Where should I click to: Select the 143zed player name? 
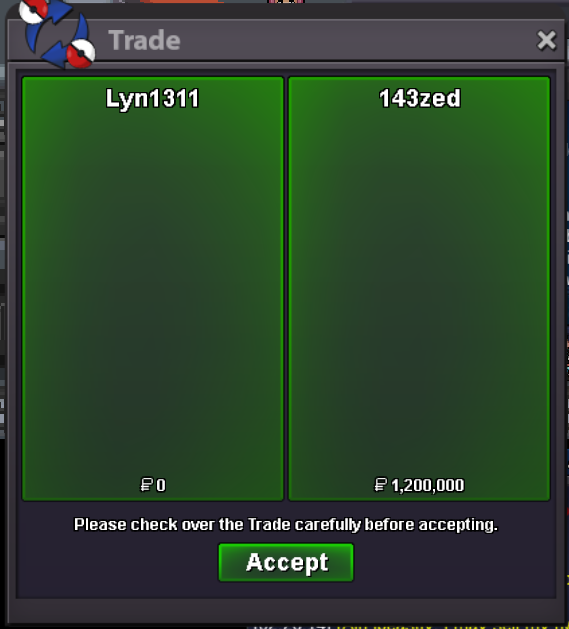point(419,98)
